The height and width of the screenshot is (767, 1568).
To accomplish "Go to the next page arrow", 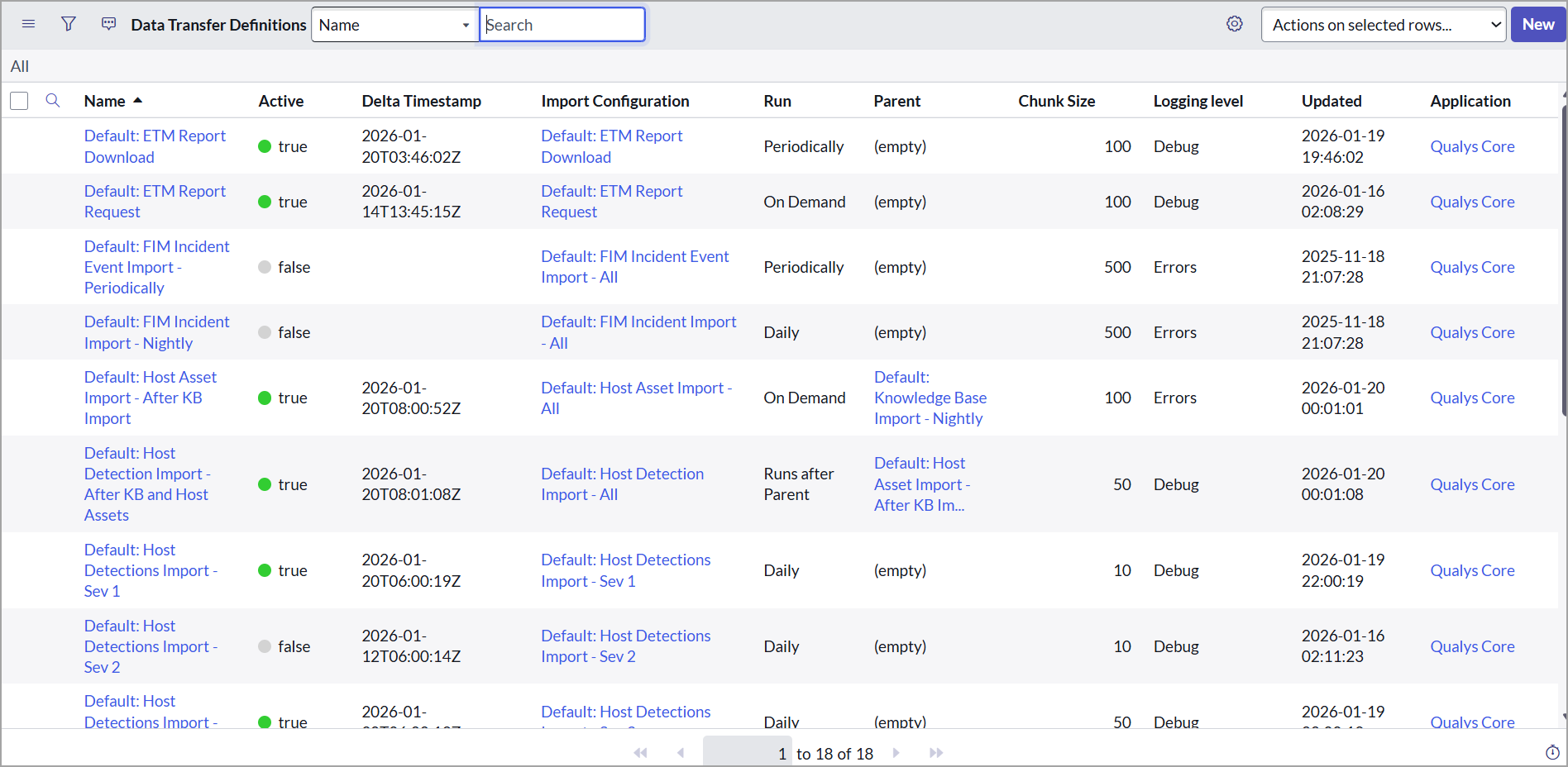I will tap(896, 753).
